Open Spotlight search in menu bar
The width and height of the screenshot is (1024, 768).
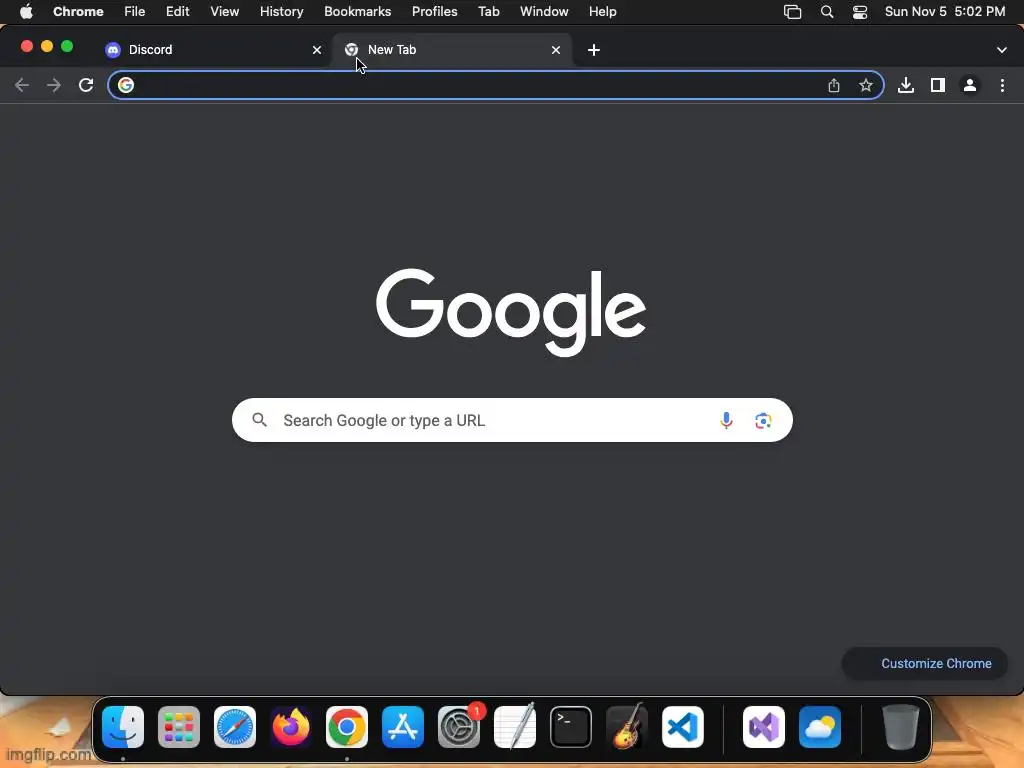point(827,12)
